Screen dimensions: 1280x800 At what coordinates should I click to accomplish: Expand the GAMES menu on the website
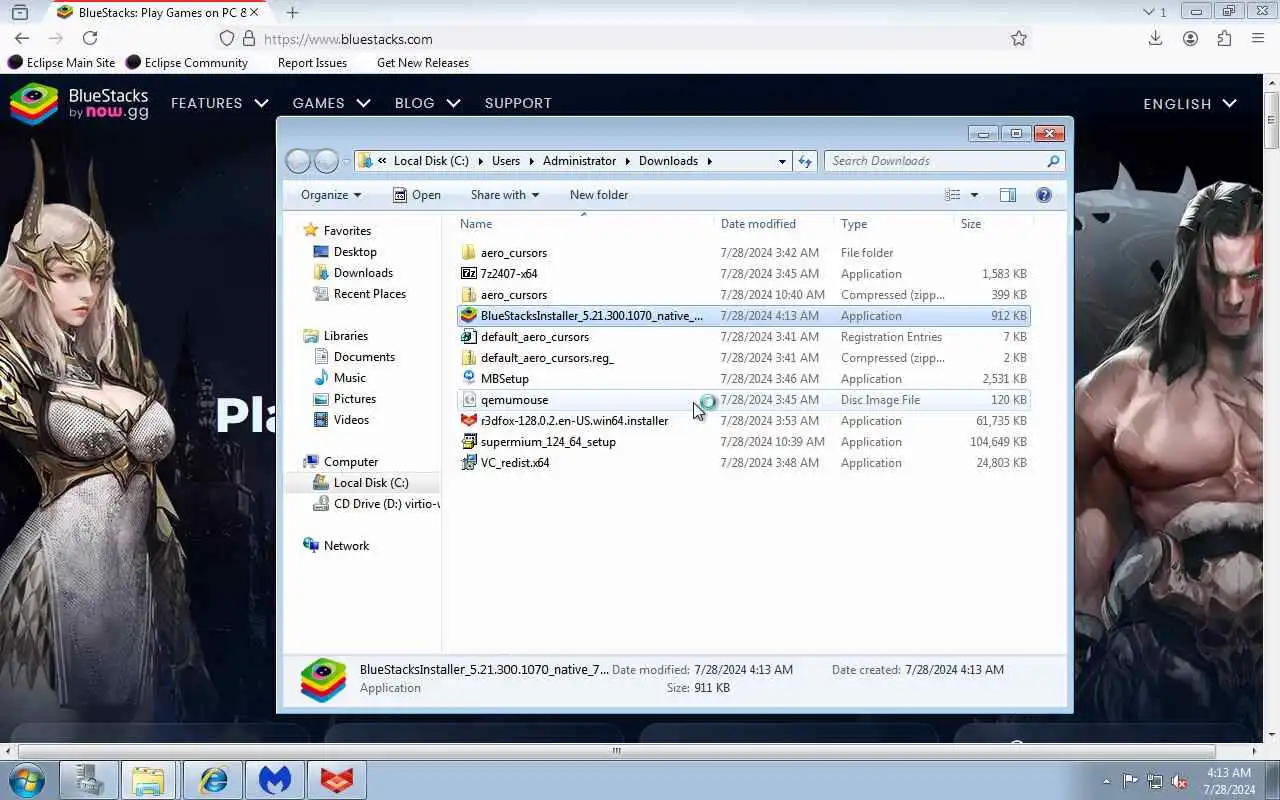coord(331,103)
